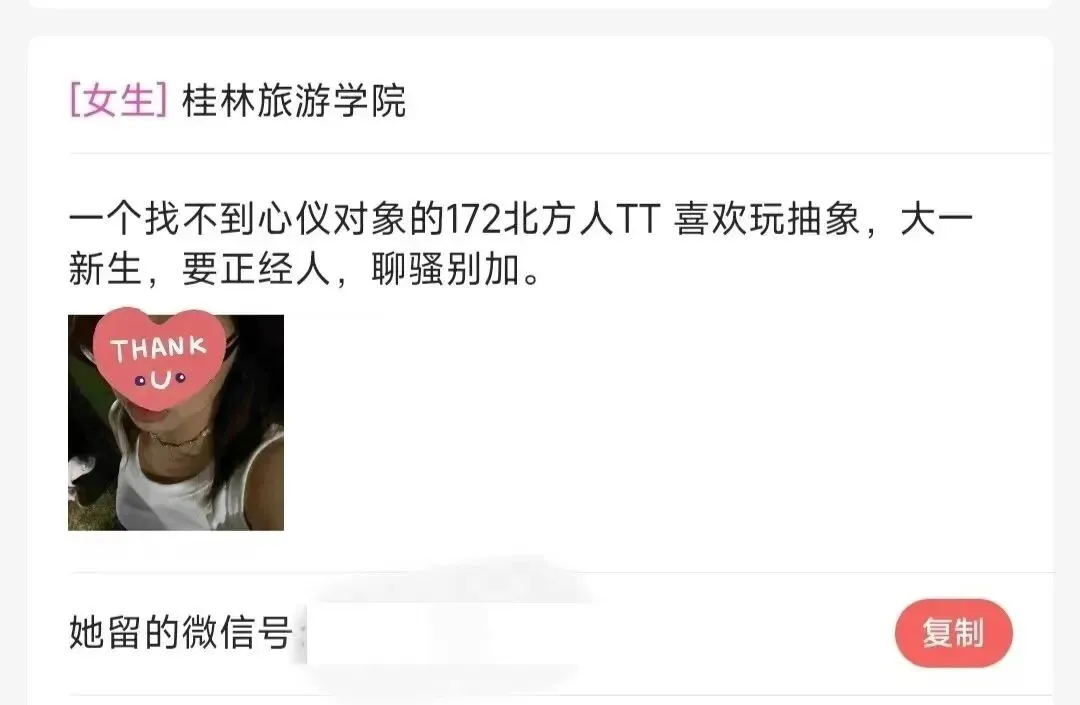
Task: Tap the previous card edge at top
Action: (540, 4)
